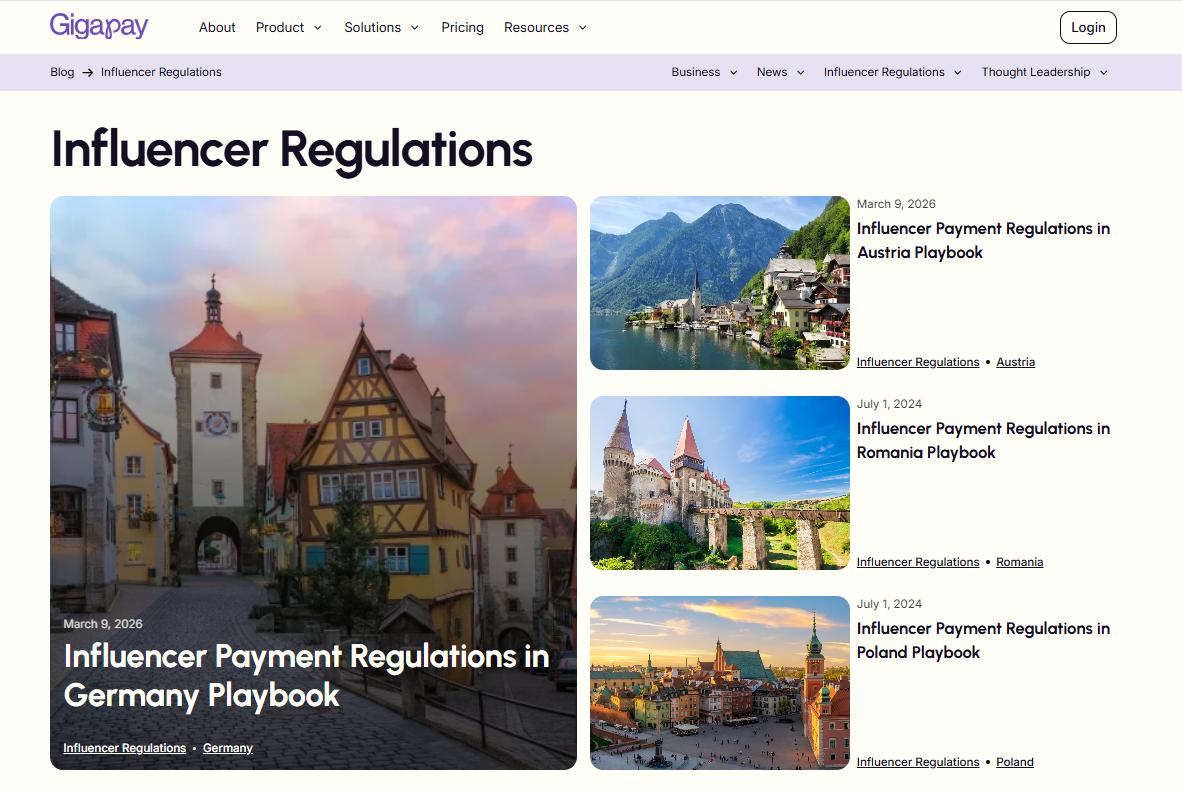Viewport: 1182px width, 792px height.
Task: Click Influencer Regulations tag beside Poland
Action: [x=917, y=763]
